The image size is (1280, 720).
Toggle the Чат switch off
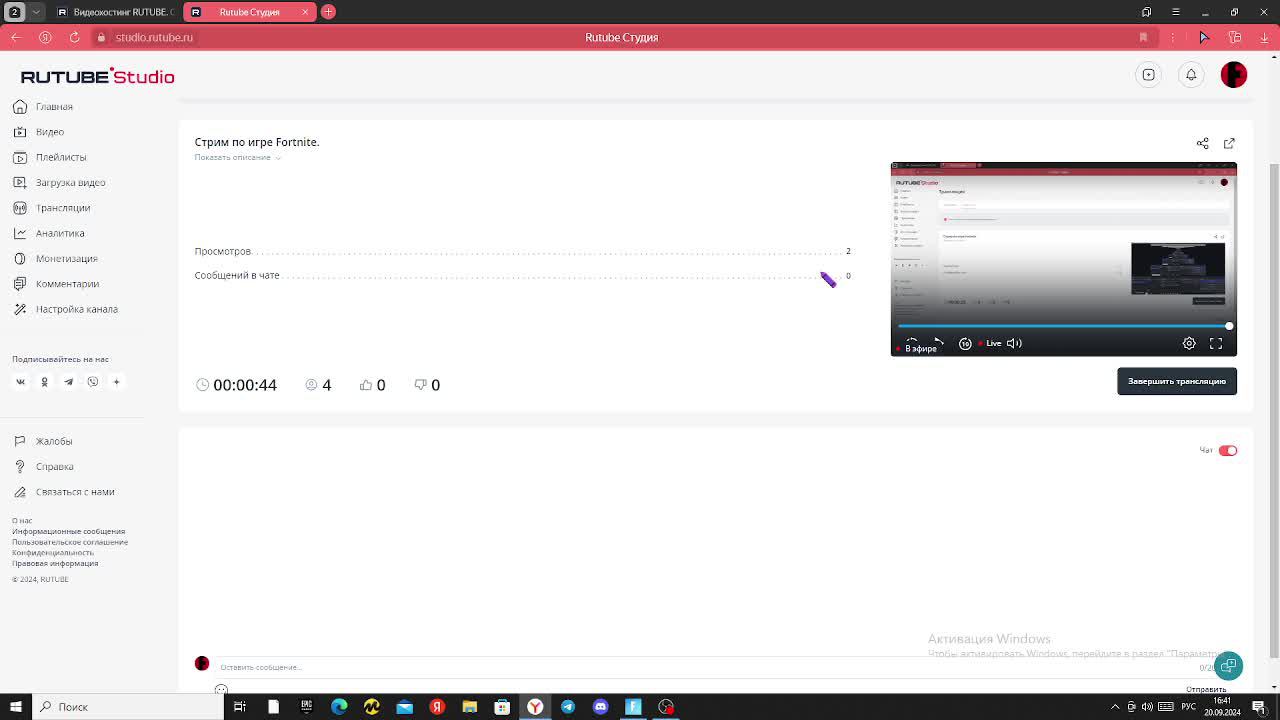(1228, 451)
